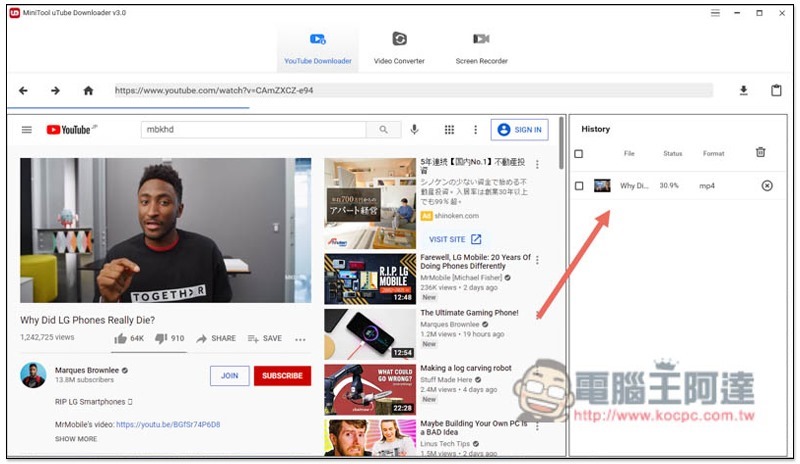Screen dimensions: 800x464
Task: Click the download arrow icon in toolbar
Action: coord(743,91)
